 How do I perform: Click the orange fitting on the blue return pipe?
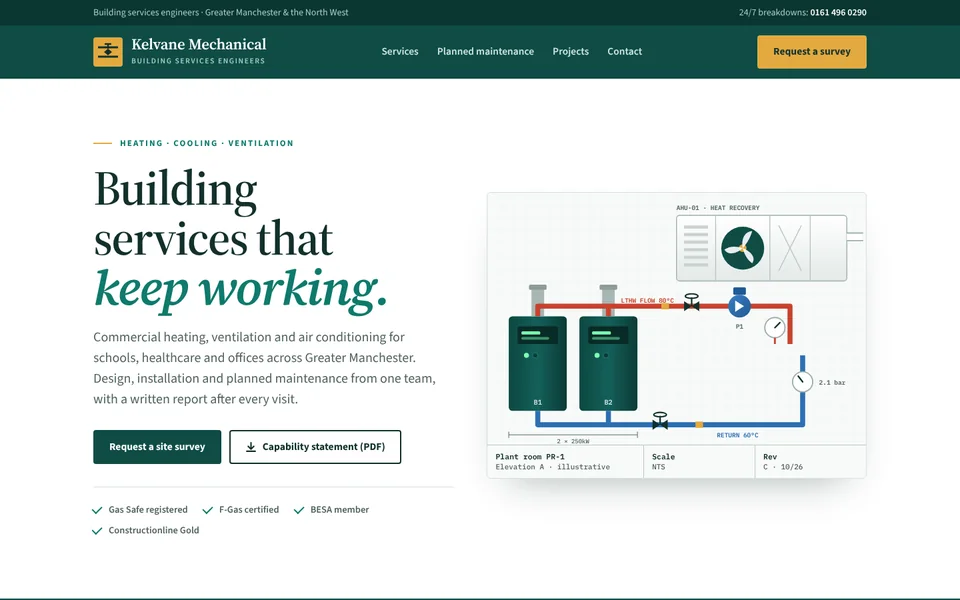pyautogui.click(x=699, y=424)
